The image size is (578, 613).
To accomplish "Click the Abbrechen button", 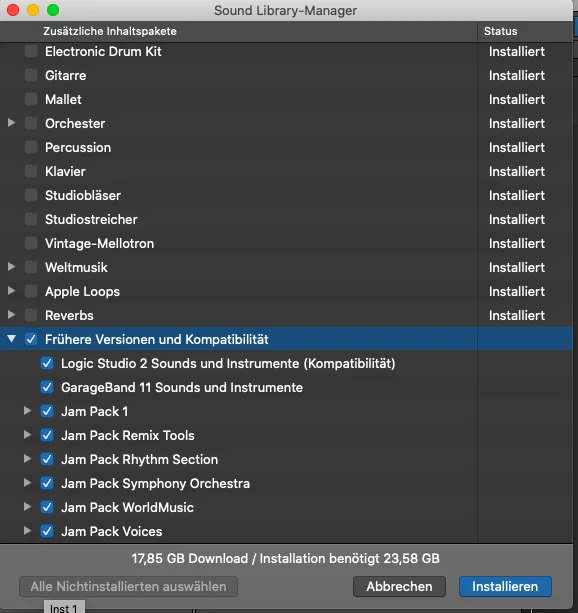I will tap(399, 586).
